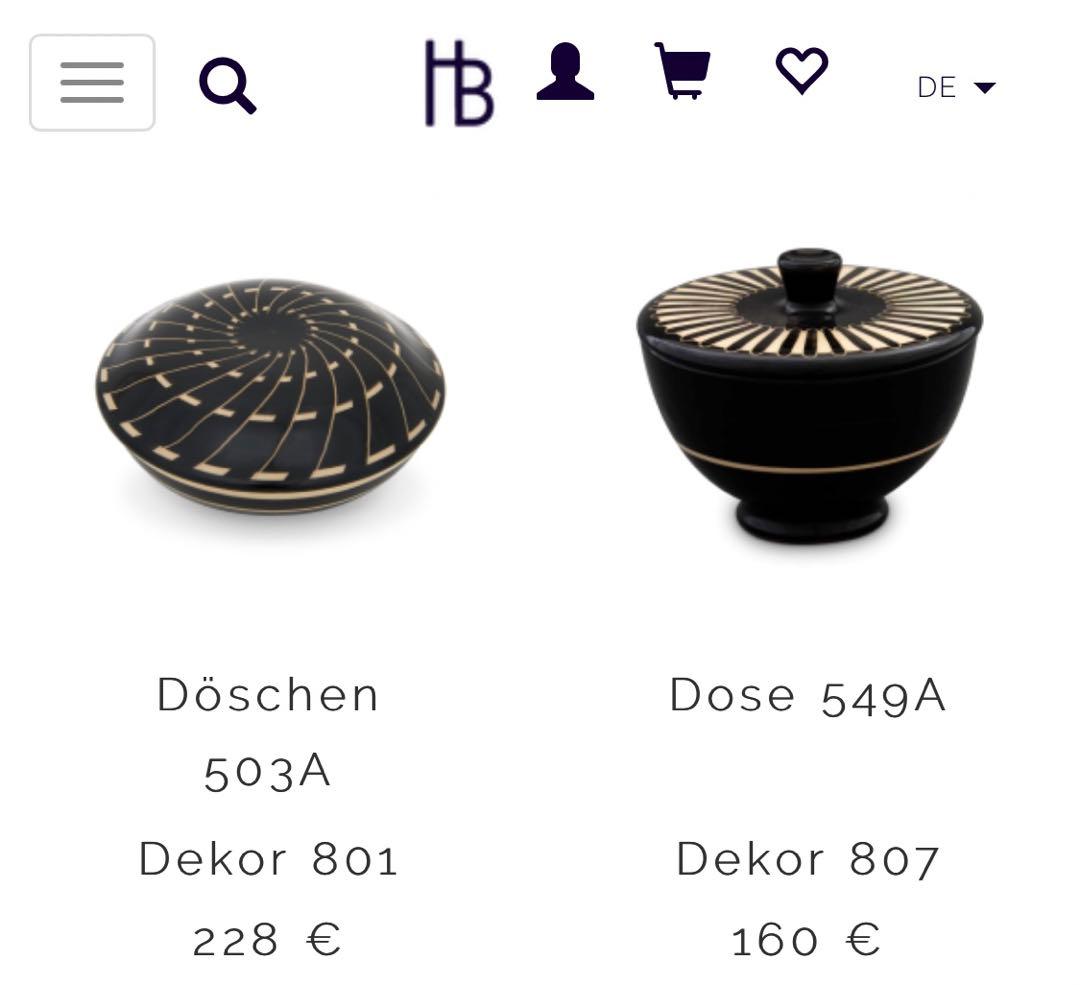View the shopping cart

(x=682, y=70)
